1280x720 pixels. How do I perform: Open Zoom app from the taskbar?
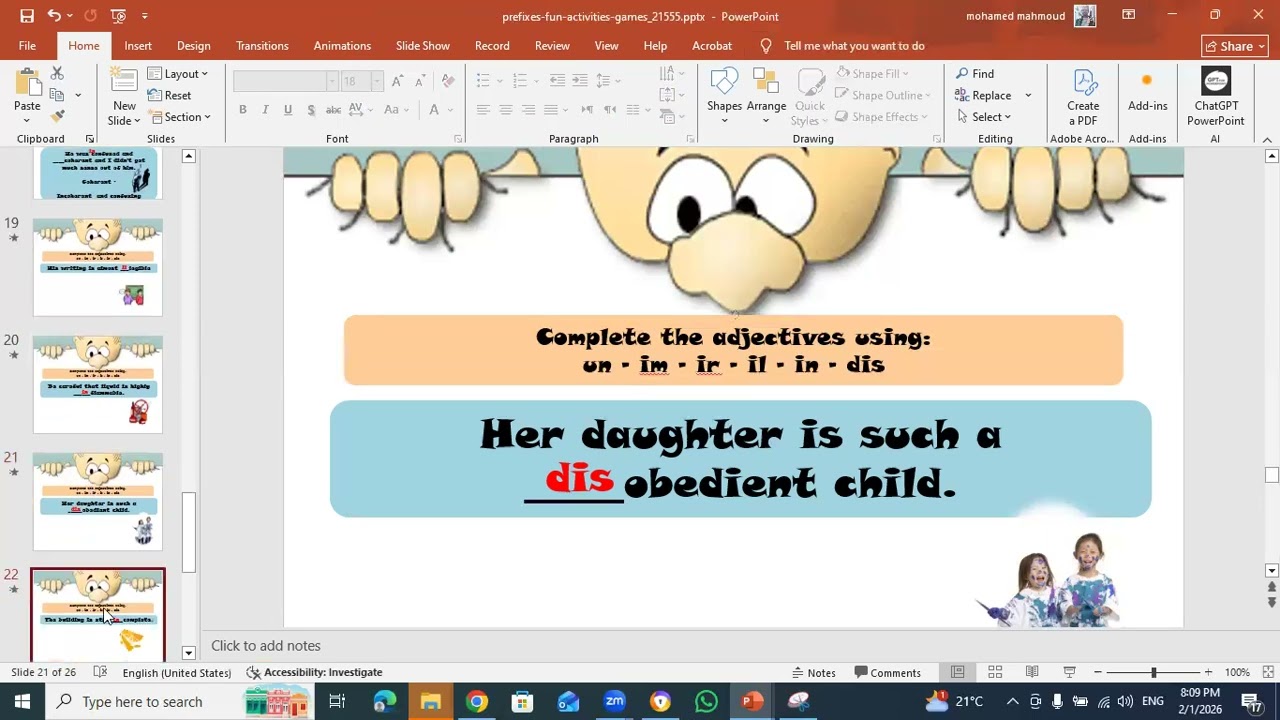pyautogui.click(x=615, y=701)
